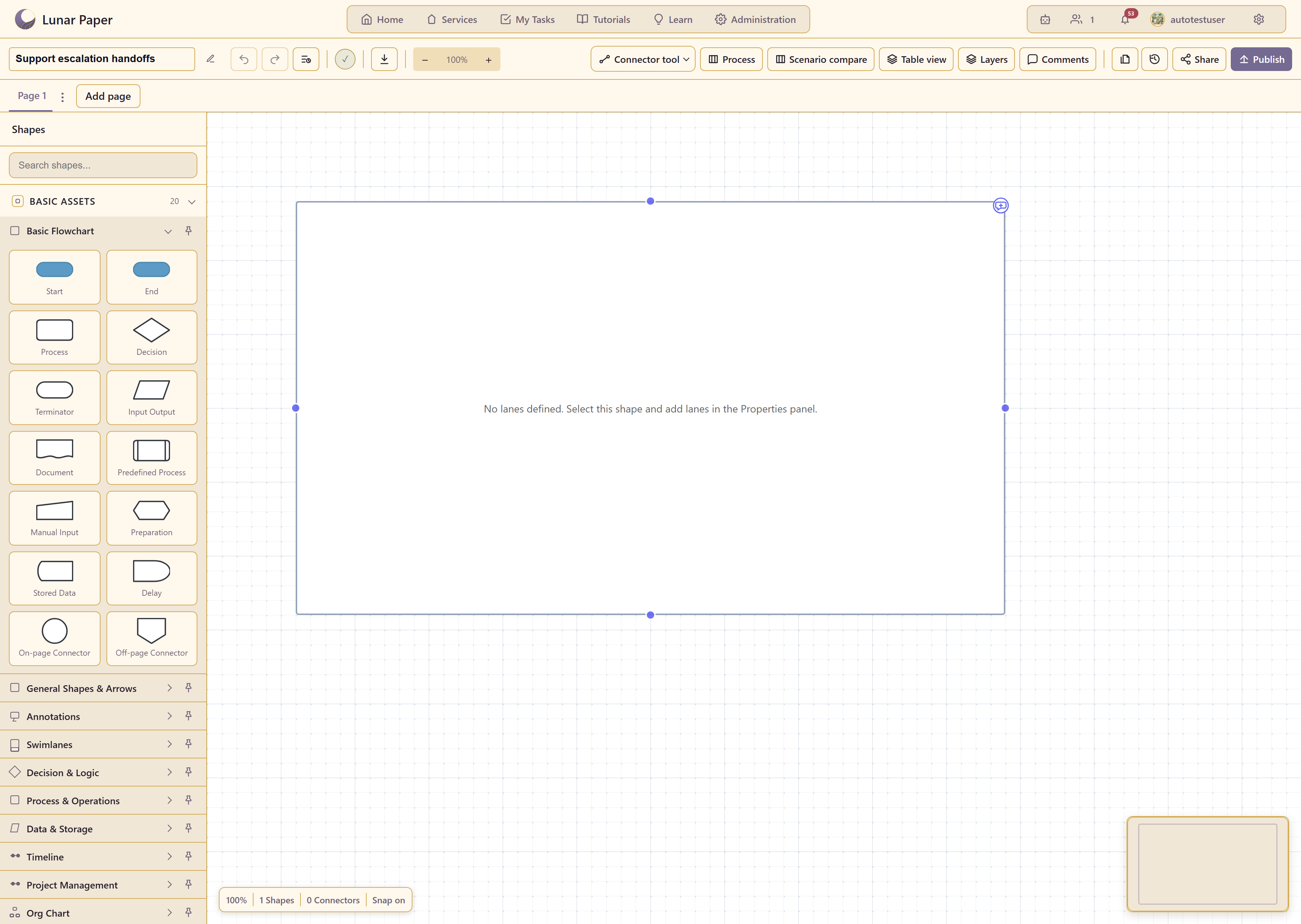Screen dimensions: 1301x924
Task: Open Page 1 options menu dots
Action: pos(62,97)
